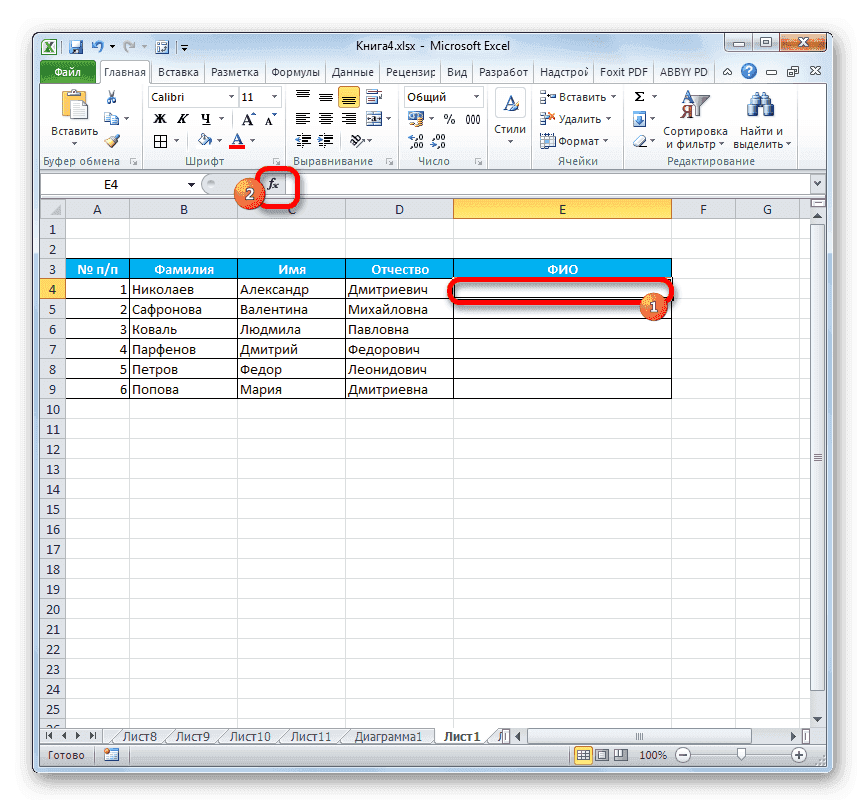Click the Percent style icon
This screenshot has height=806, width=866.
click(x=447, y=118)
